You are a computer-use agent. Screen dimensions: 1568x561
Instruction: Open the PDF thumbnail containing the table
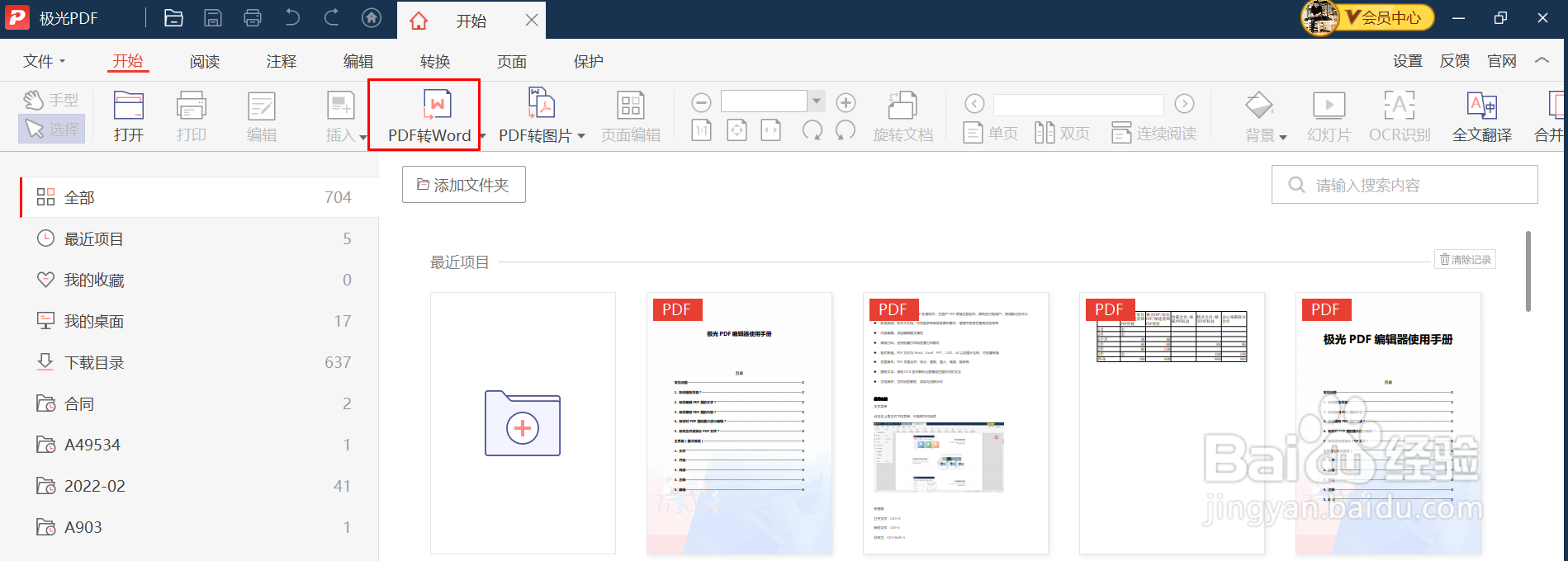pyautogui.click(x=1172, y=423)
